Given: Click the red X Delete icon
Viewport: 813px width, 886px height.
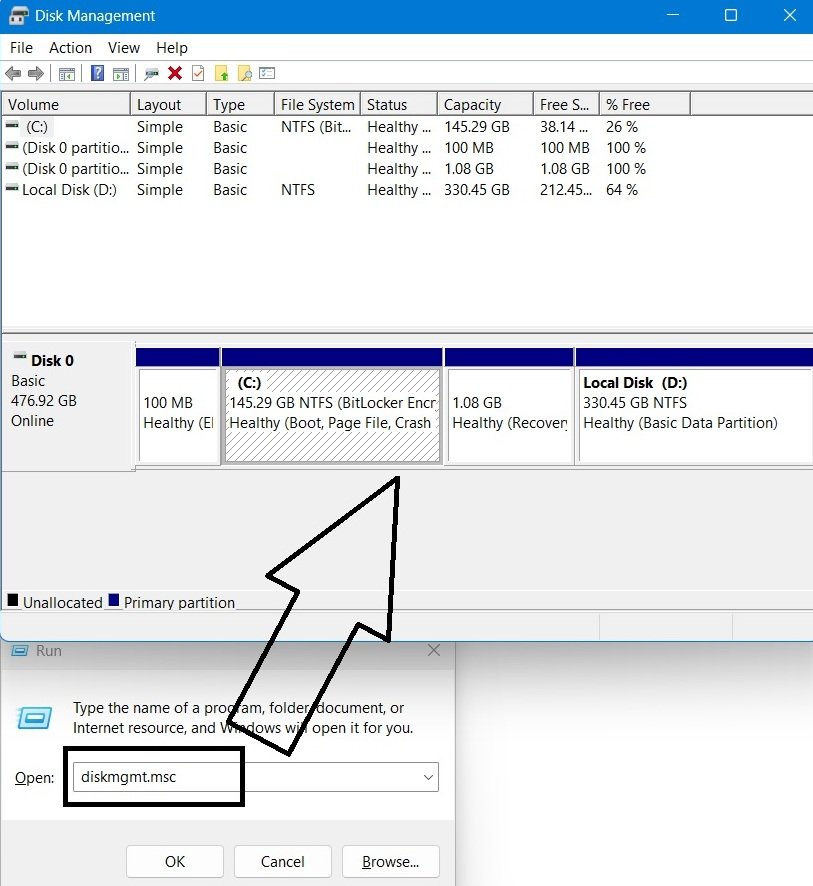Looking at the screenshot, I should [175, 73].
